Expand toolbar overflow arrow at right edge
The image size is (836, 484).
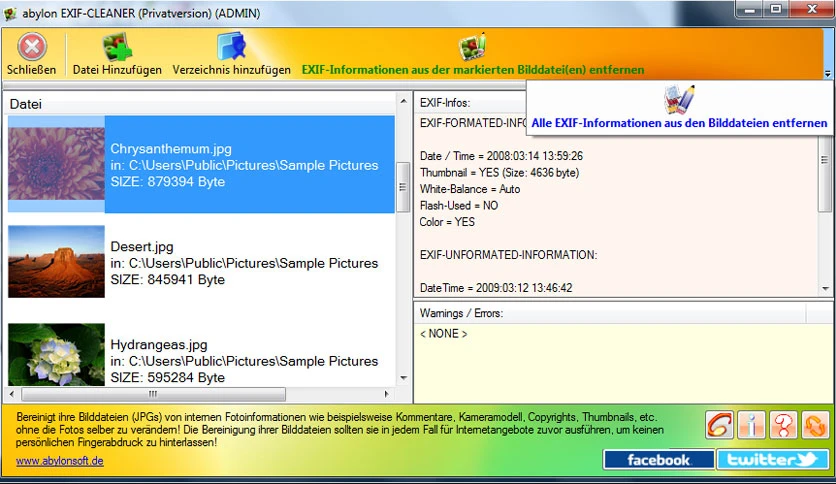click(x=827, y=74)
